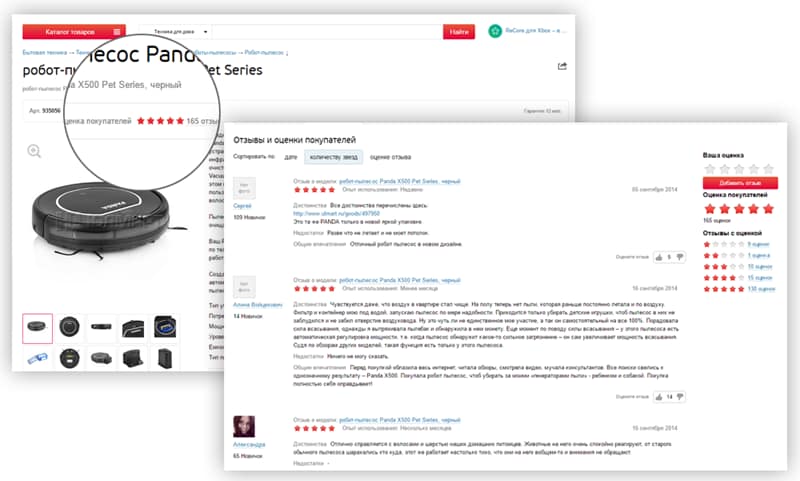Image resolution: width=800 pixels, height=481 pixels.
Task: Click the red add review button
Action: [740, 183]
